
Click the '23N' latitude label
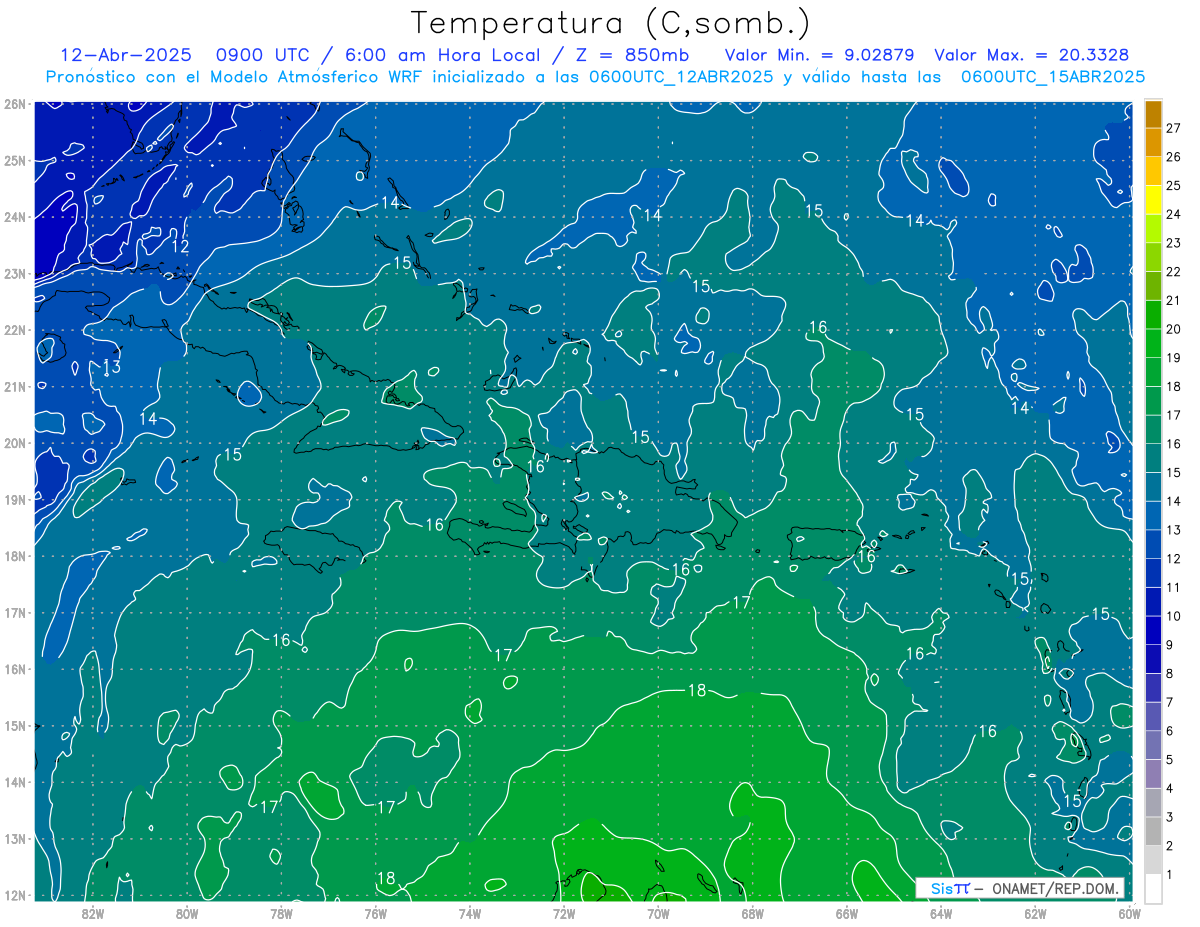[x=14, y=273]
